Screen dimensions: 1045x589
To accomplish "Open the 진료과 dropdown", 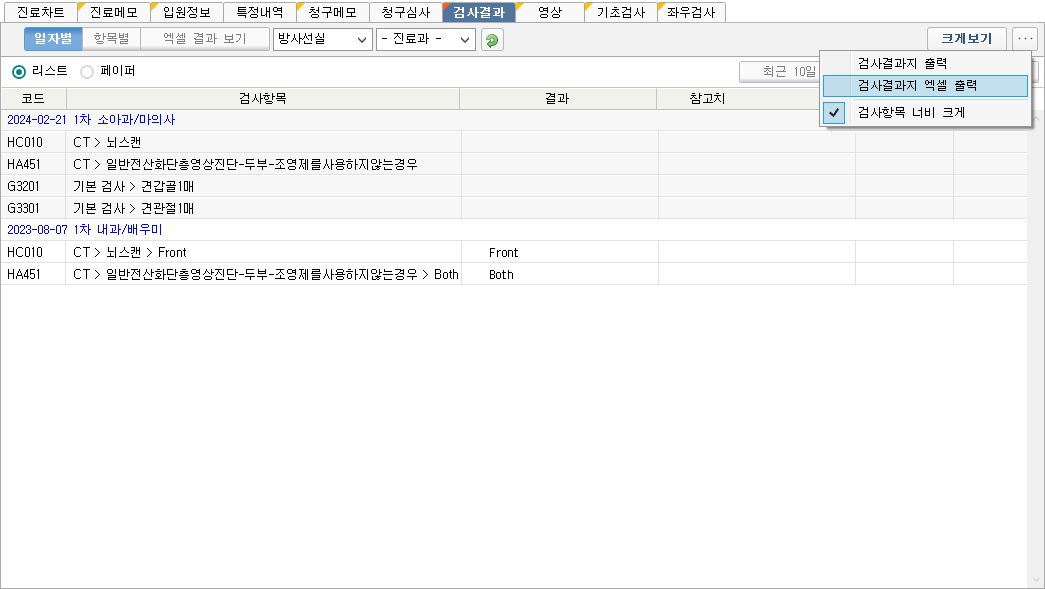I will 425,40.
